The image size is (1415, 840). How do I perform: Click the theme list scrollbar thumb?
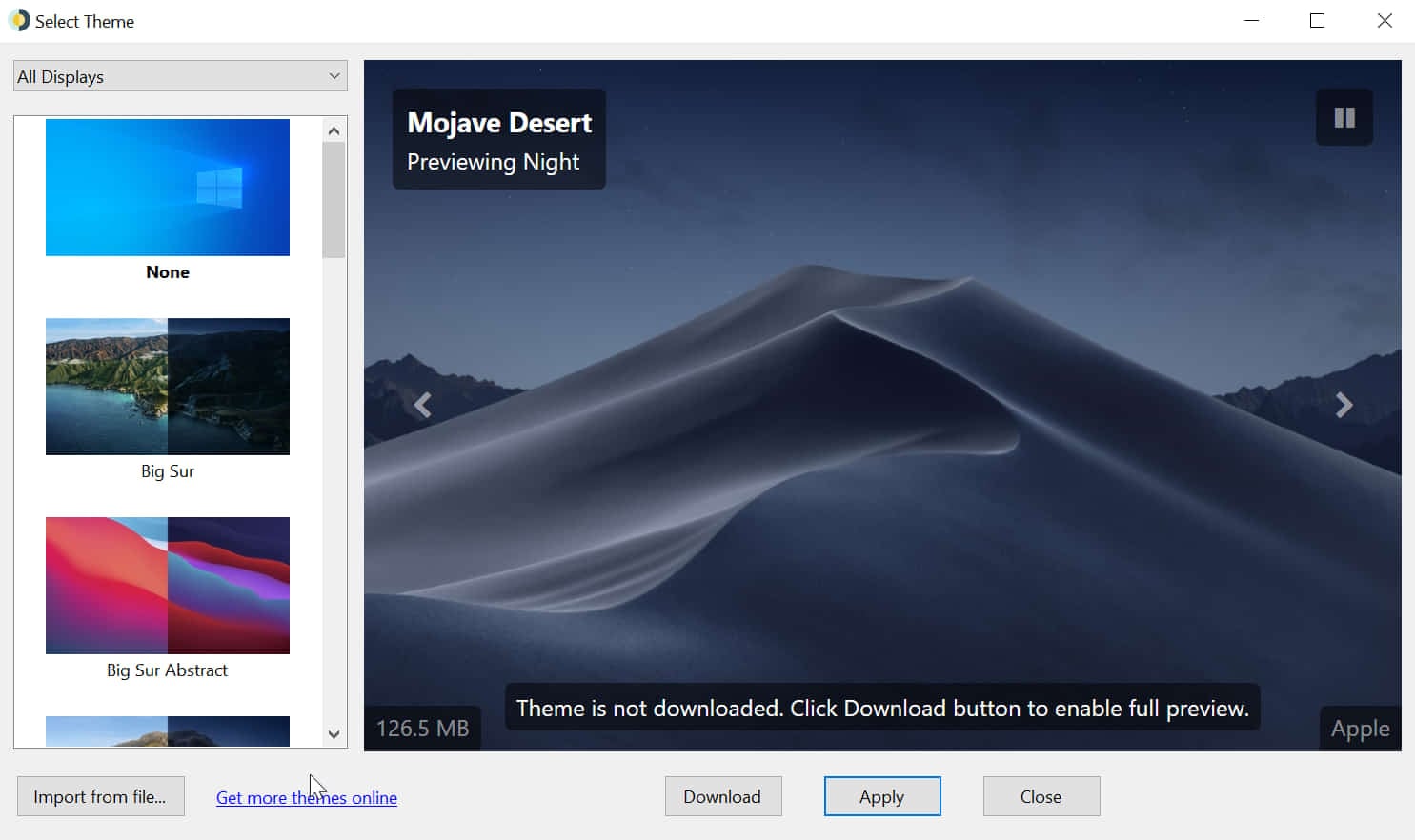334,200
